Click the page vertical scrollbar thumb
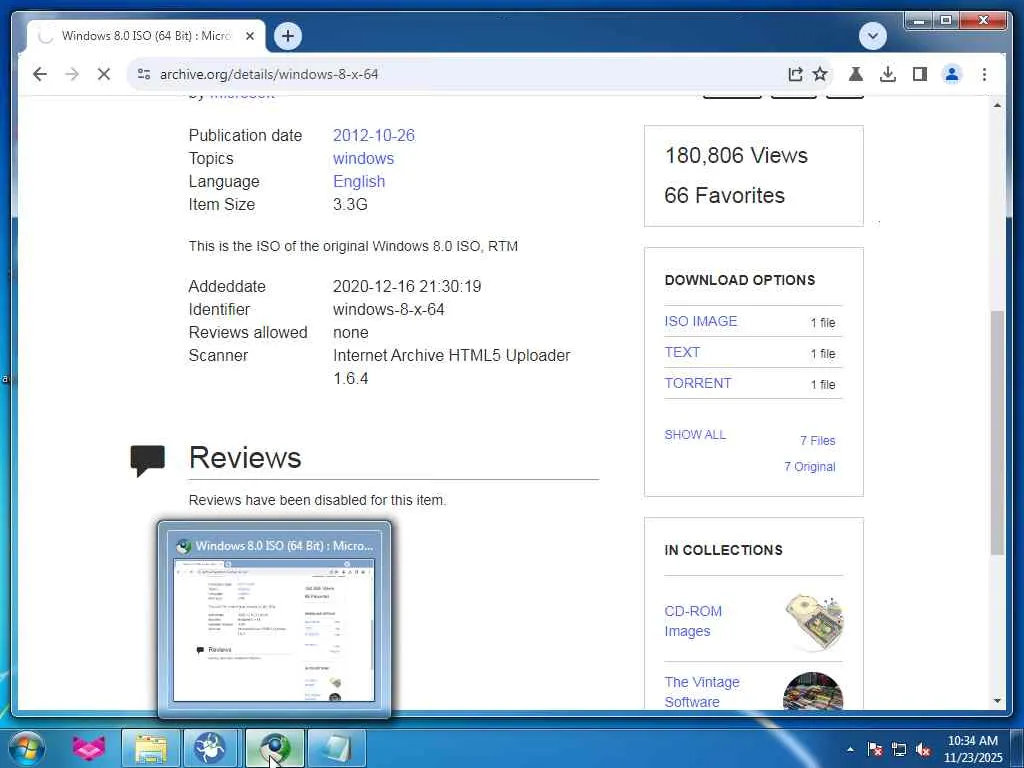The width and height of the screenshot is (1024, 768). point(997,433)
